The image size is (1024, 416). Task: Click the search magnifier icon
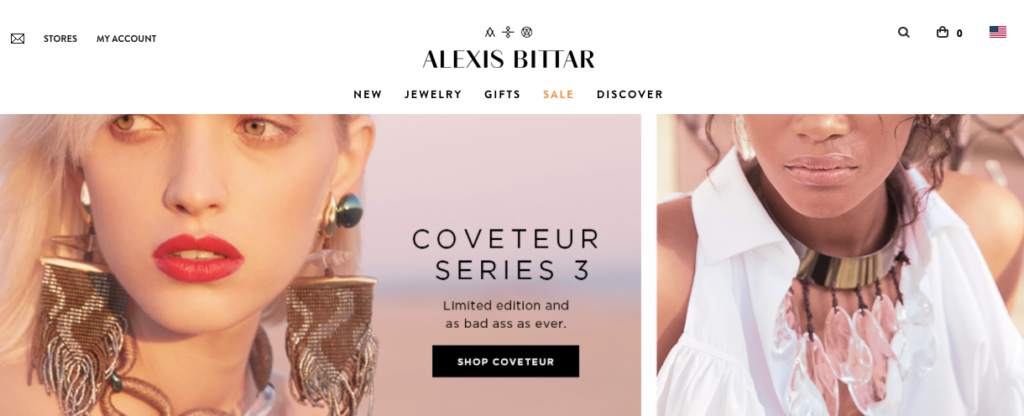pyautogui.click(x=903, y=32)
